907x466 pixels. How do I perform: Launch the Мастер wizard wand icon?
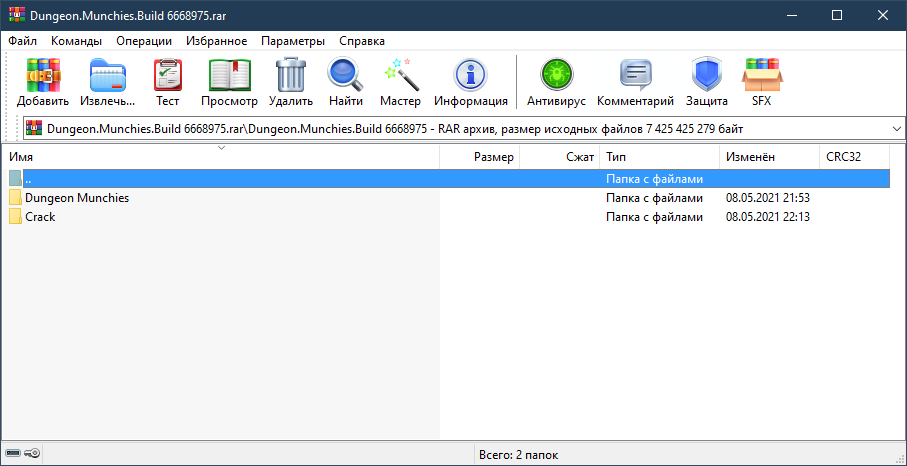[x=401, y=75]
